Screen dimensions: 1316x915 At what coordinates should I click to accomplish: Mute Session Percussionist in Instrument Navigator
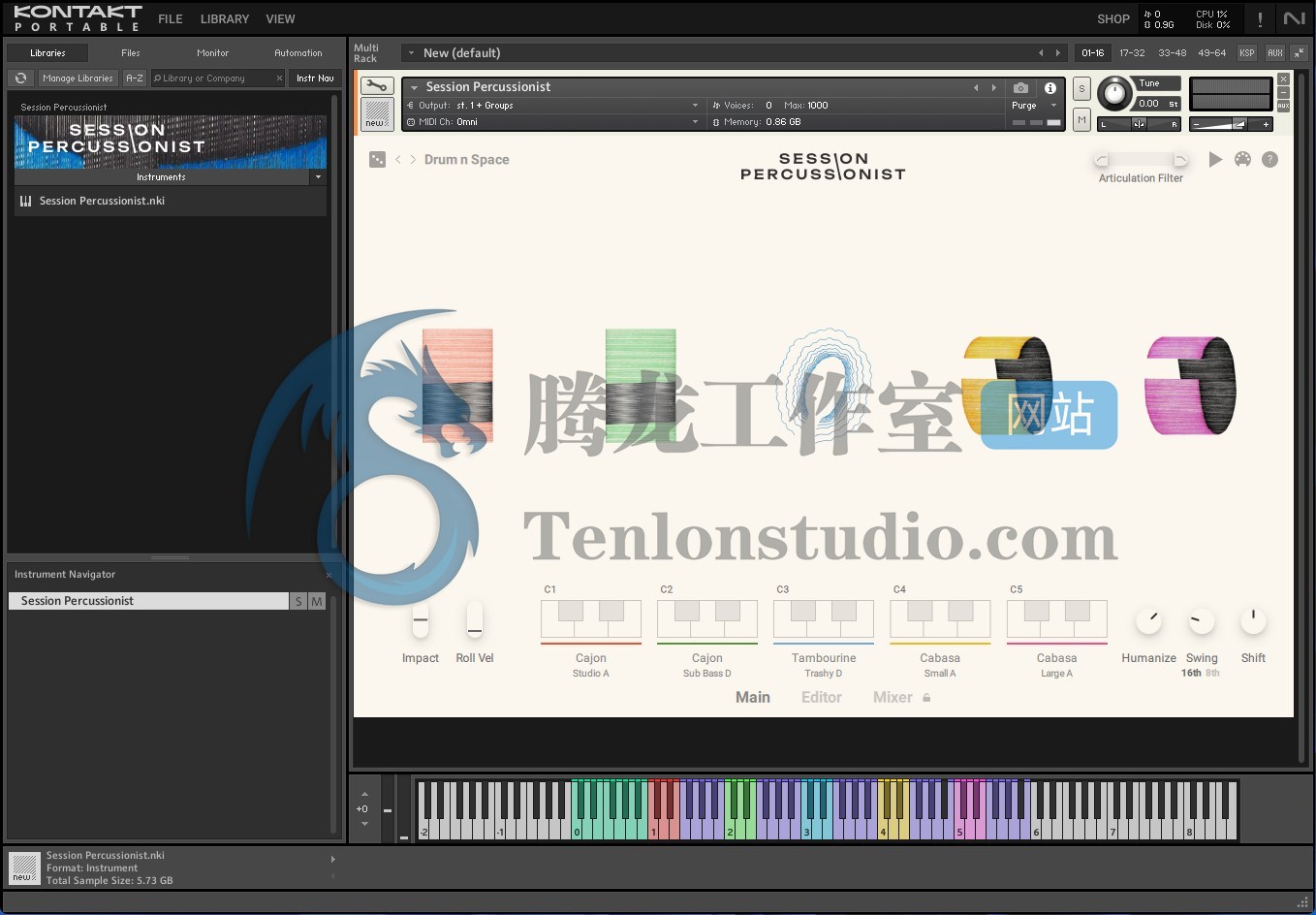pos(316,601)
